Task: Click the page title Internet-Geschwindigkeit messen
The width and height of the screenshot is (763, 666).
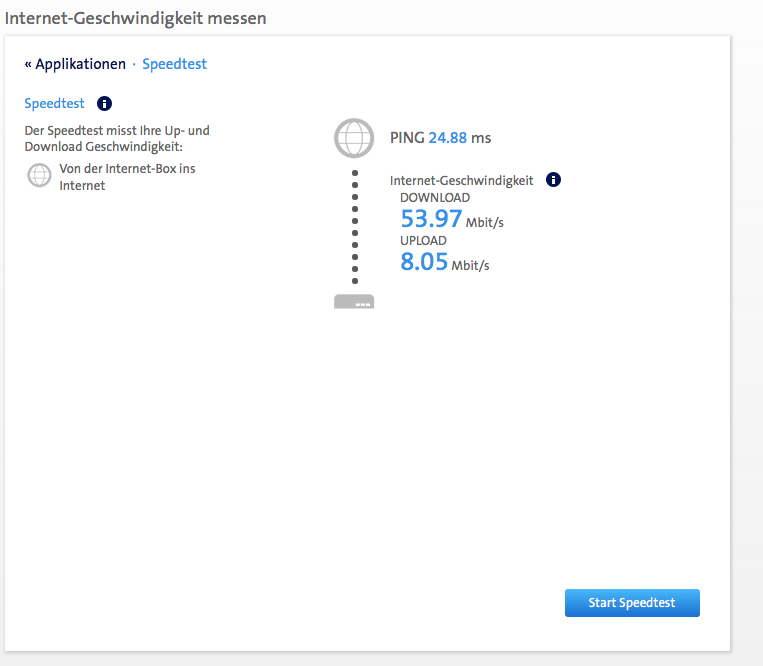Action: pyautogui.click(x=136, y=18)
